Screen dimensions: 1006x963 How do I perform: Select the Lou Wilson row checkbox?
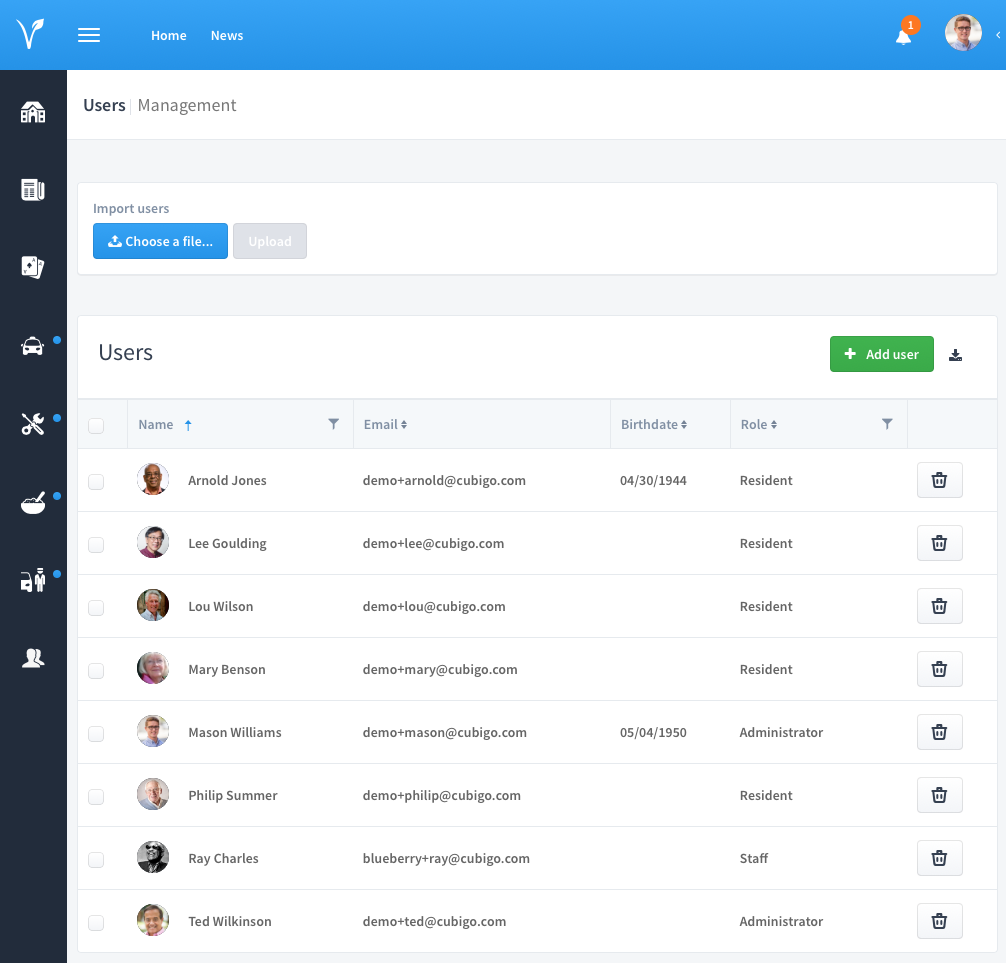[x=96, y=608]
